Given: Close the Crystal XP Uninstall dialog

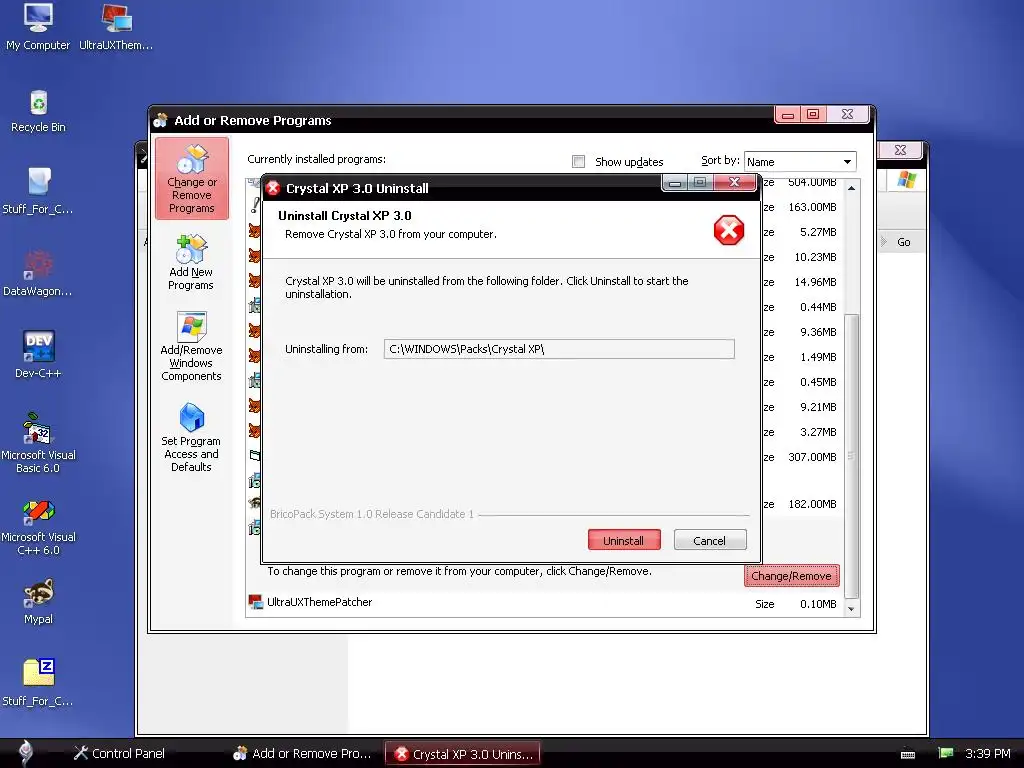Looking at the screenshot, I should (734, 182).
